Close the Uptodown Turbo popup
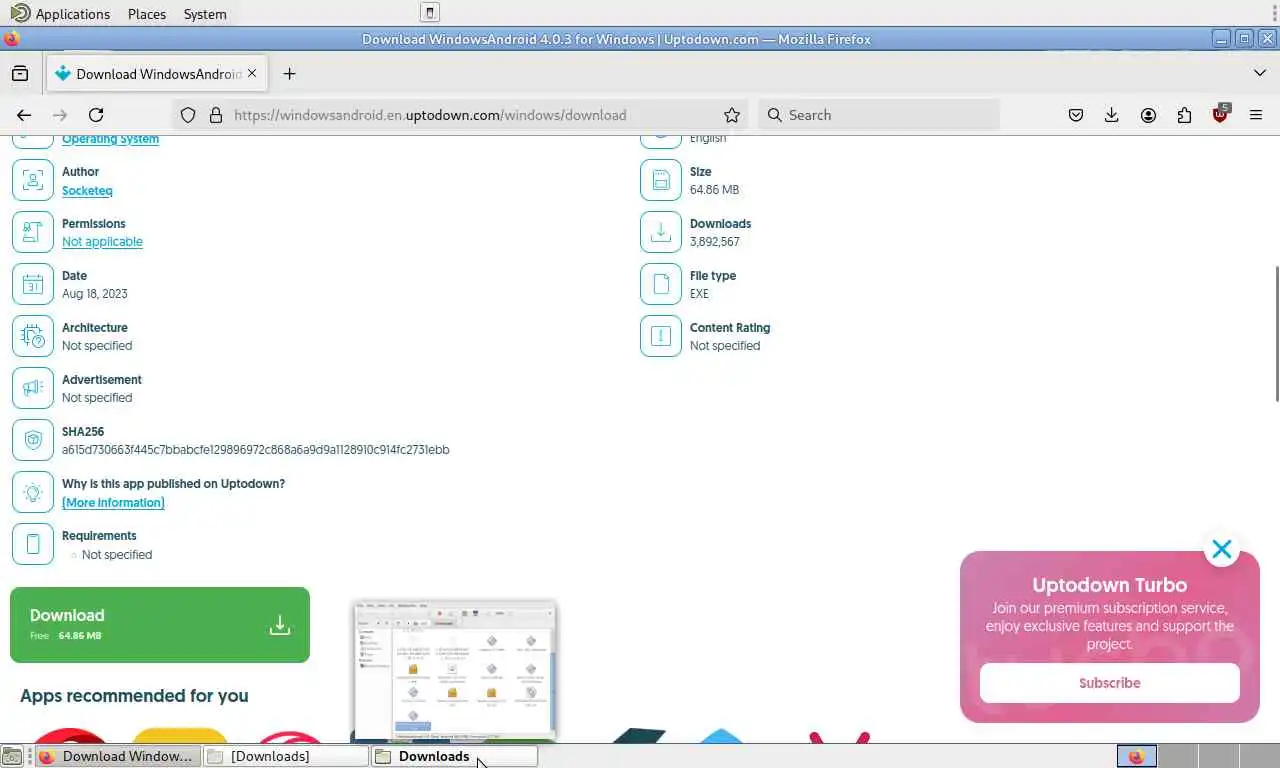The height and width of the screenshot is (768, 1280). point(1222,549)
